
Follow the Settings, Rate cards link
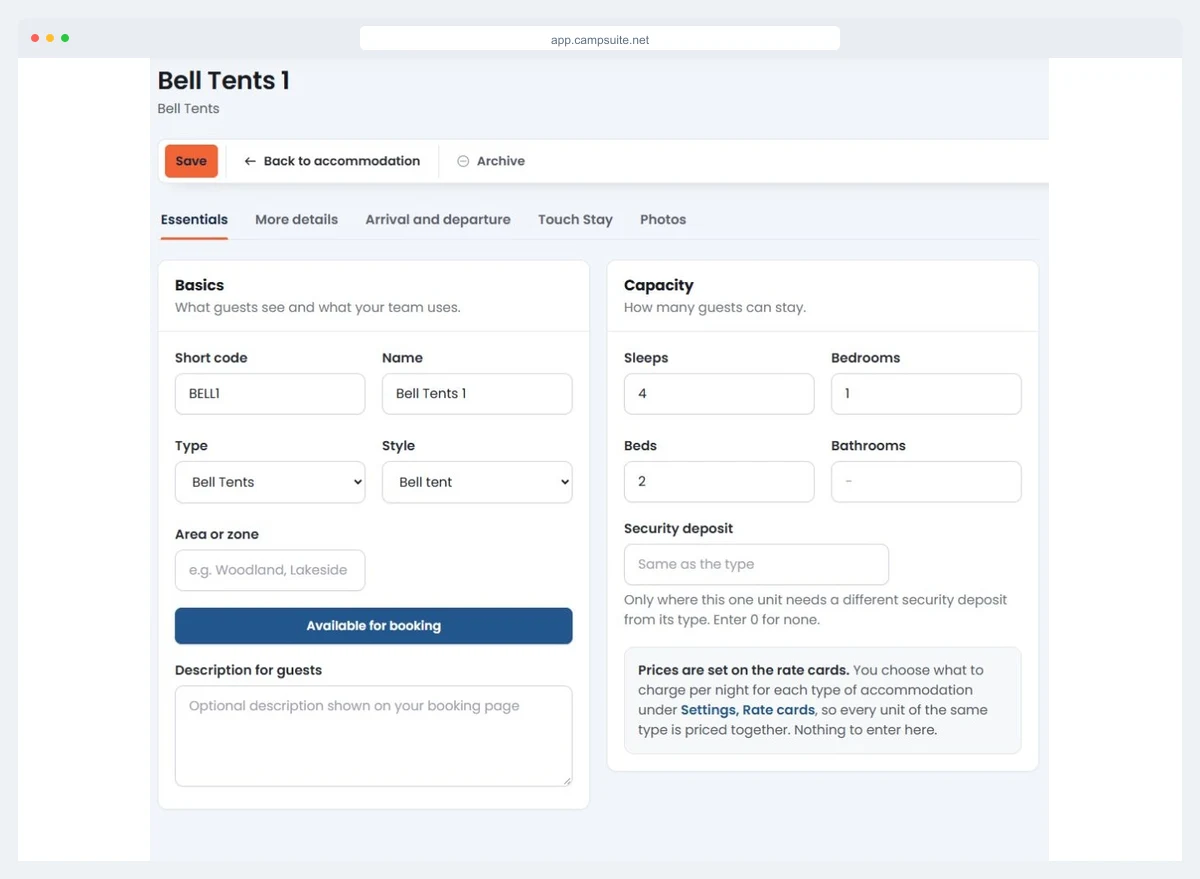747,710
